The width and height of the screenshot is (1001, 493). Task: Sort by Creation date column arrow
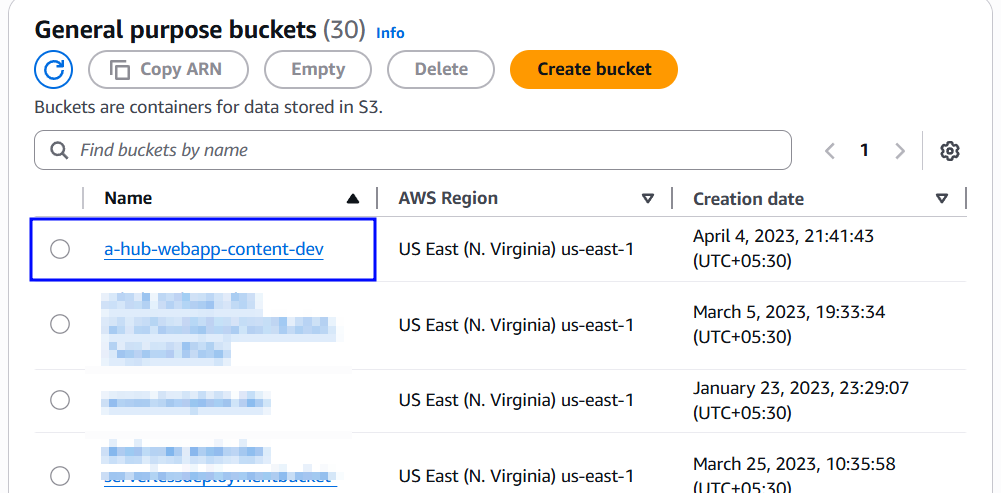pos(942,199)
